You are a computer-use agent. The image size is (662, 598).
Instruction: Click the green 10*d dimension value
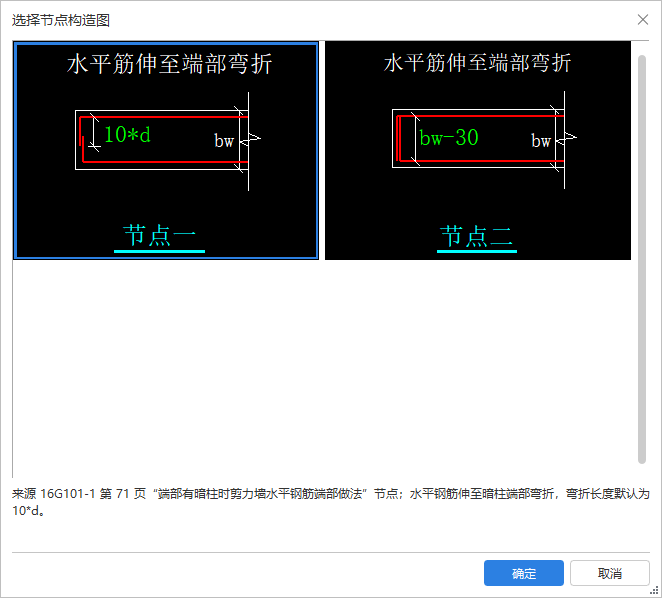(127, 135)
